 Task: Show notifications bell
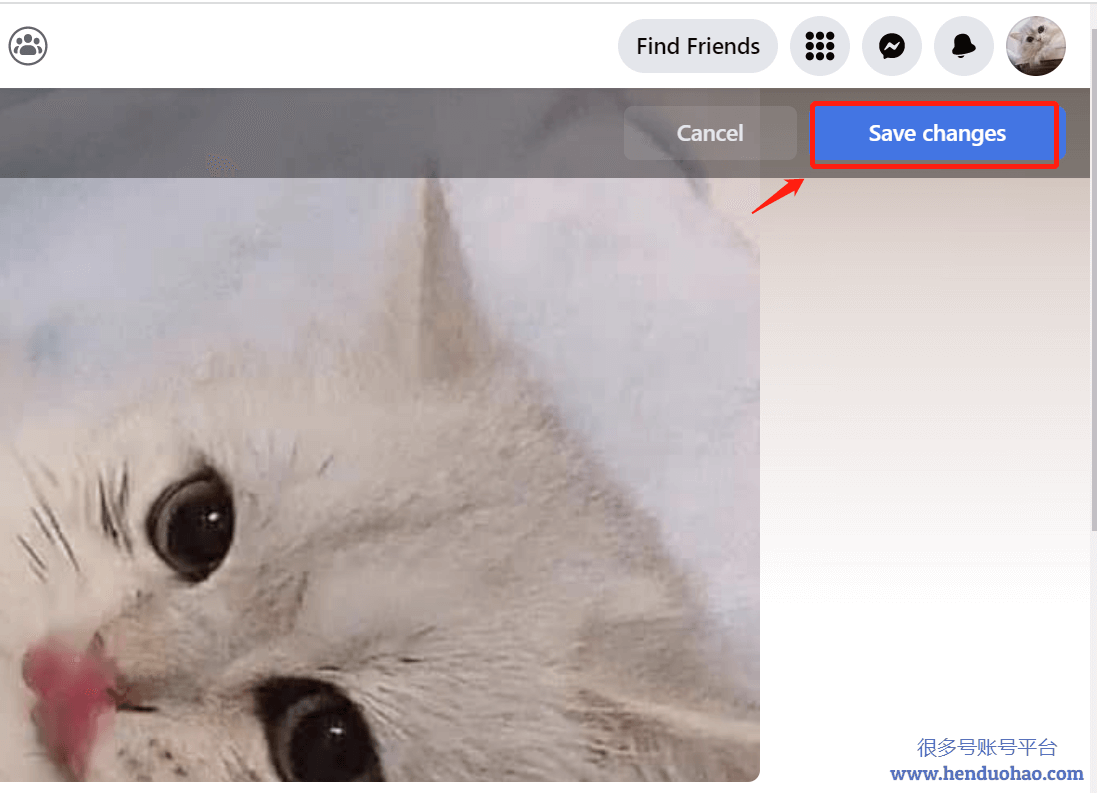964,46
